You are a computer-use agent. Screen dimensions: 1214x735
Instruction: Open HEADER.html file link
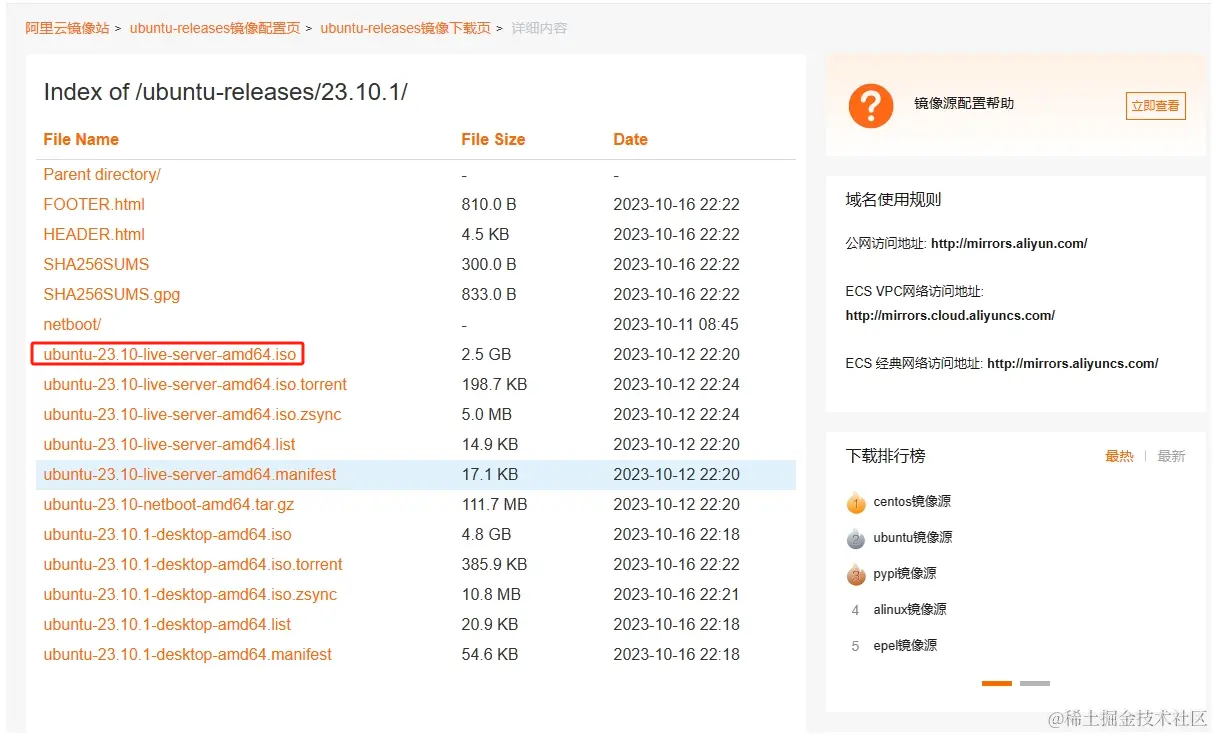[x=94, y=234]
